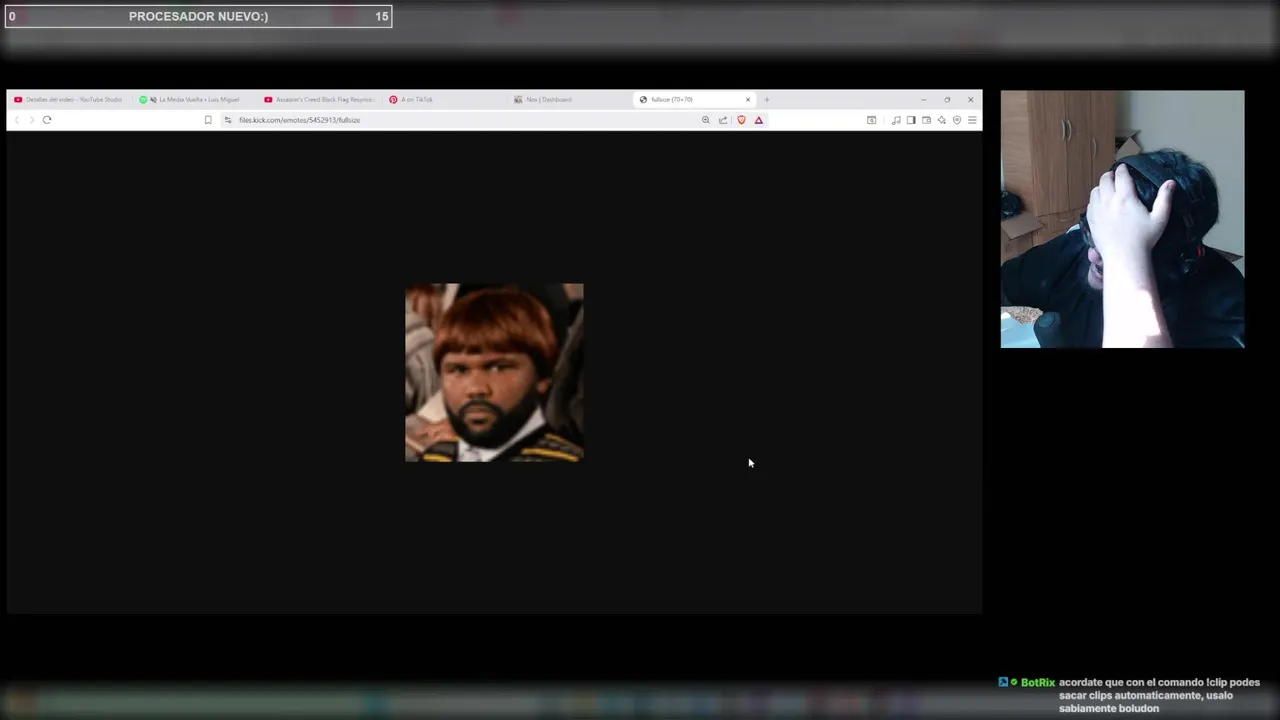Image resolution: width=1280 pixels, height=720 pixels.
Task: Close the browser window
Action: click(x=970, y=100)
